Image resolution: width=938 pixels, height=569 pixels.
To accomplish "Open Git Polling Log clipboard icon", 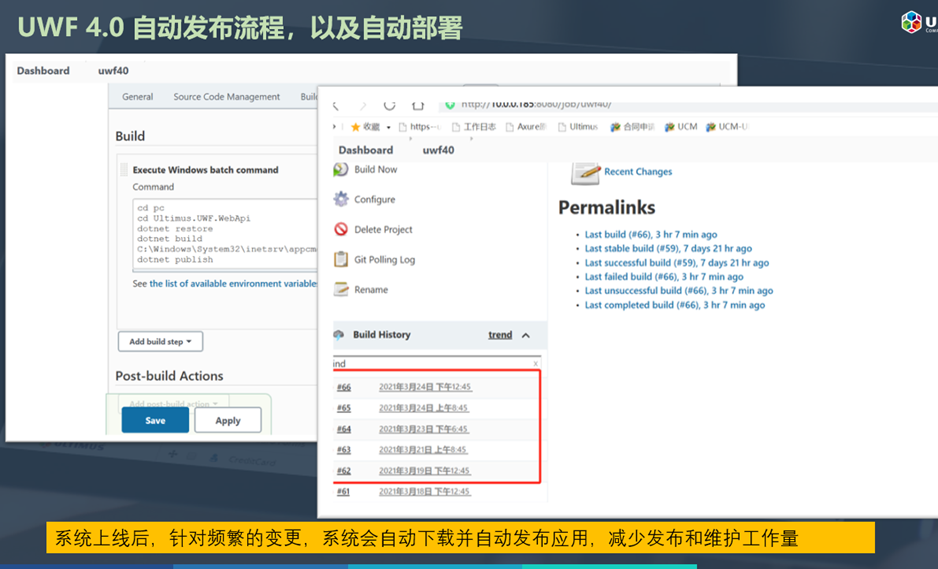I will 341,260.
